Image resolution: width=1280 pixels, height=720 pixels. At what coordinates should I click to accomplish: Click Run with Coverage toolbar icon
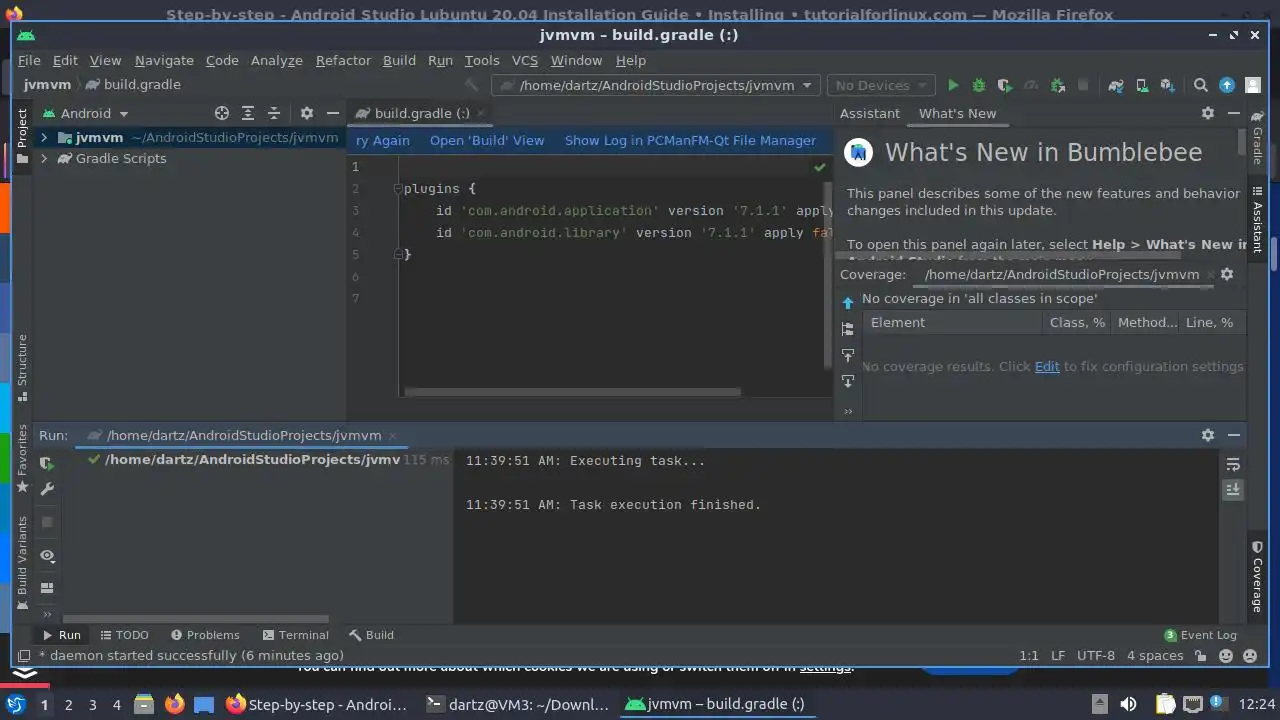[x=1005, y=86]
